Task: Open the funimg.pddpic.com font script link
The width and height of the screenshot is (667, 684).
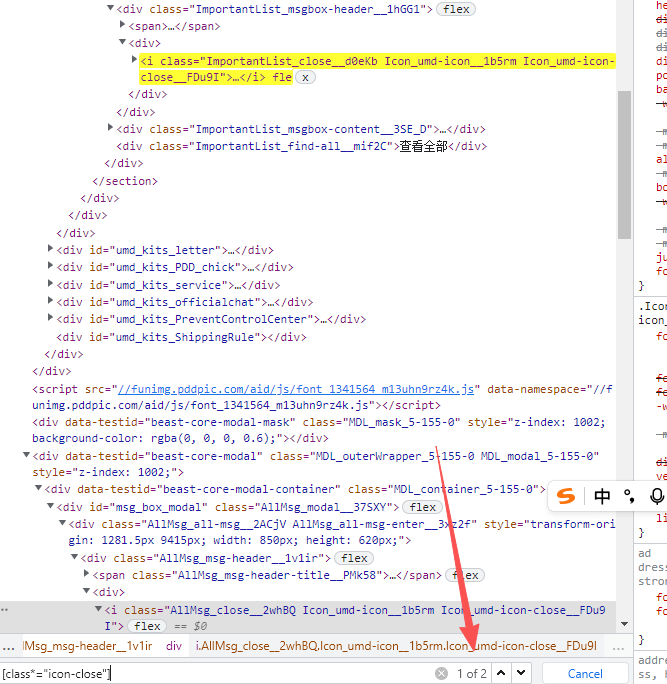Action: (x=296, y=389)
